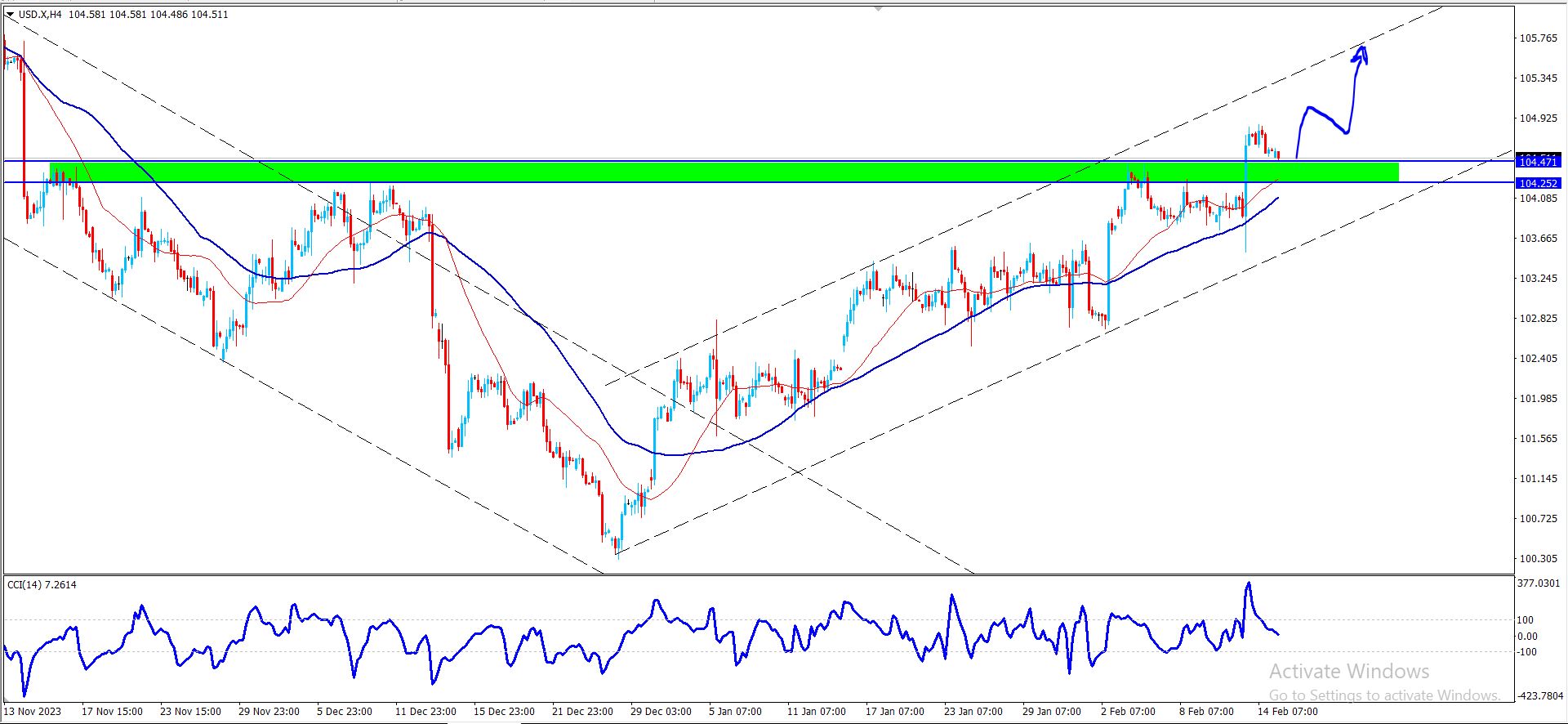The width and height of the screenshot is (1568, 724).
Task: Click the -423.7804 CCI scale value
Action: coord(1539,696)
